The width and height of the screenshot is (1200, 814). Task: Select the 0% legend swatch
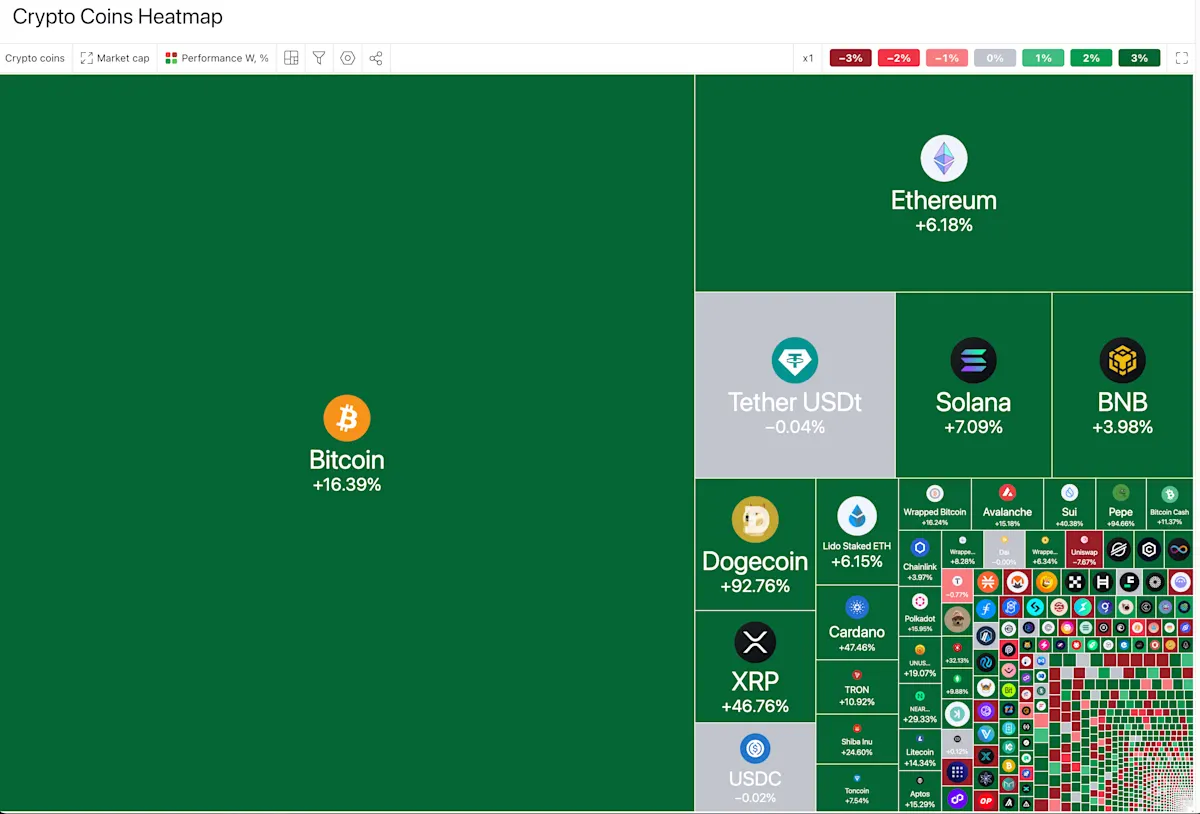click(995, 58)
